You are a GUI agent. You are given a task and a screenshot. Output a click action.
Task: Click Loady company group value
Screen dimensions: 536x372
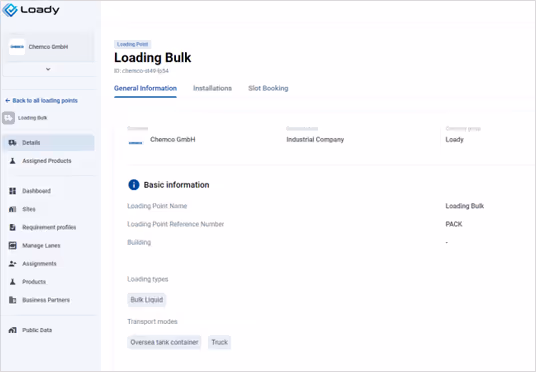pyautogui.click(x=454, y=140)
